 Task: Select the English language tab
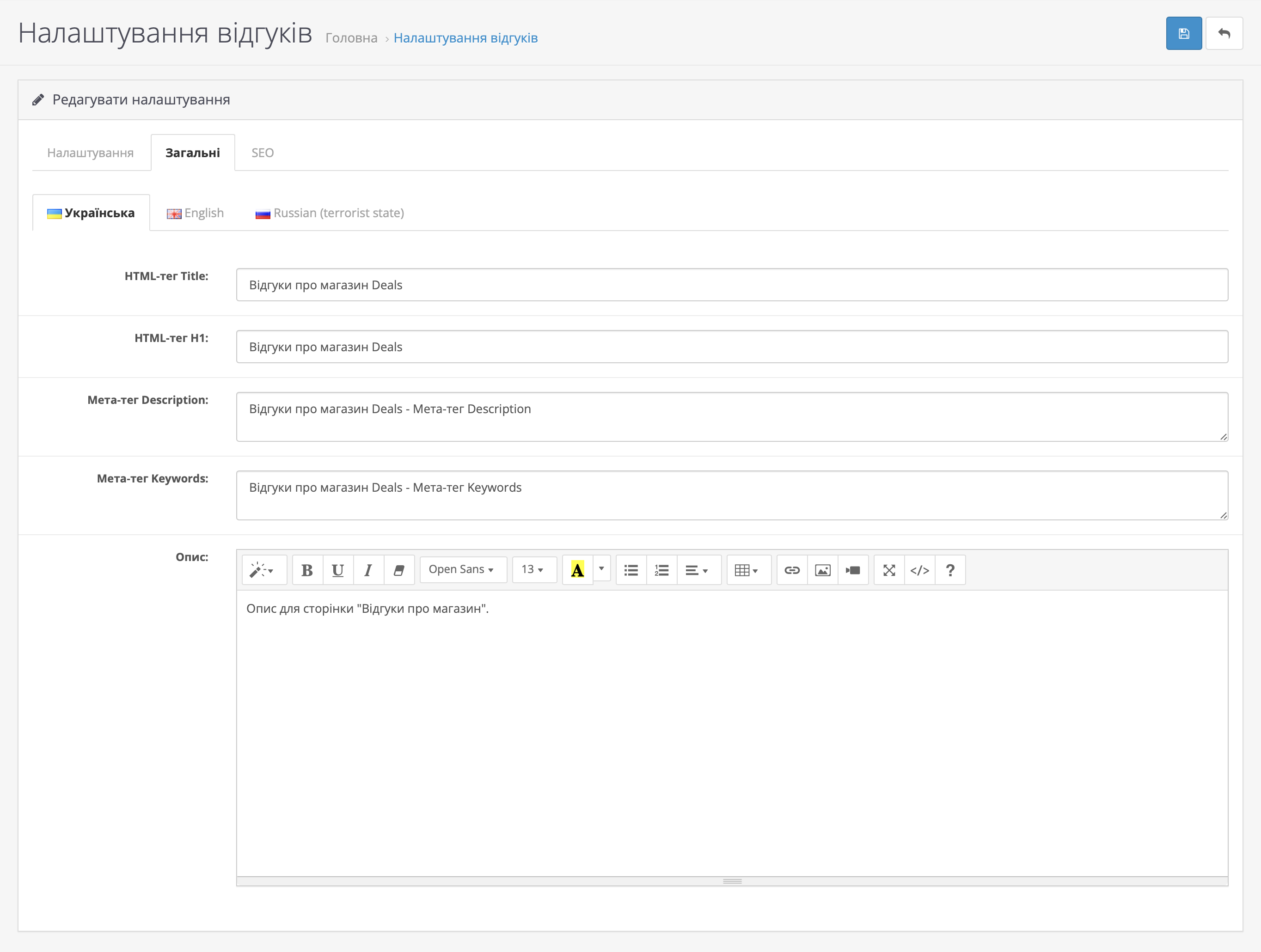pos(196,213)
